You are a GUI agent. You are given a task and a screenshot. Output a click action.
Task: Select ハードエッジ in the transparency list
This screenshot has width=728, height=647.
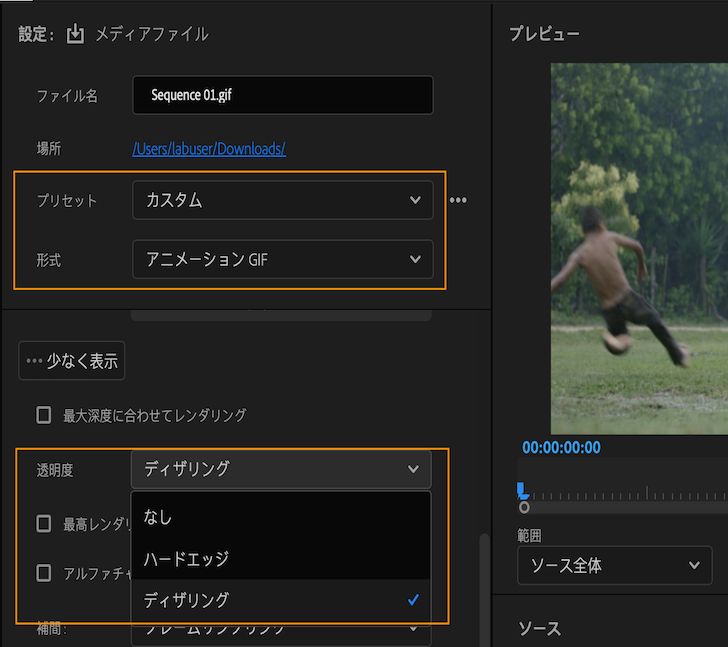click(281, 558)
